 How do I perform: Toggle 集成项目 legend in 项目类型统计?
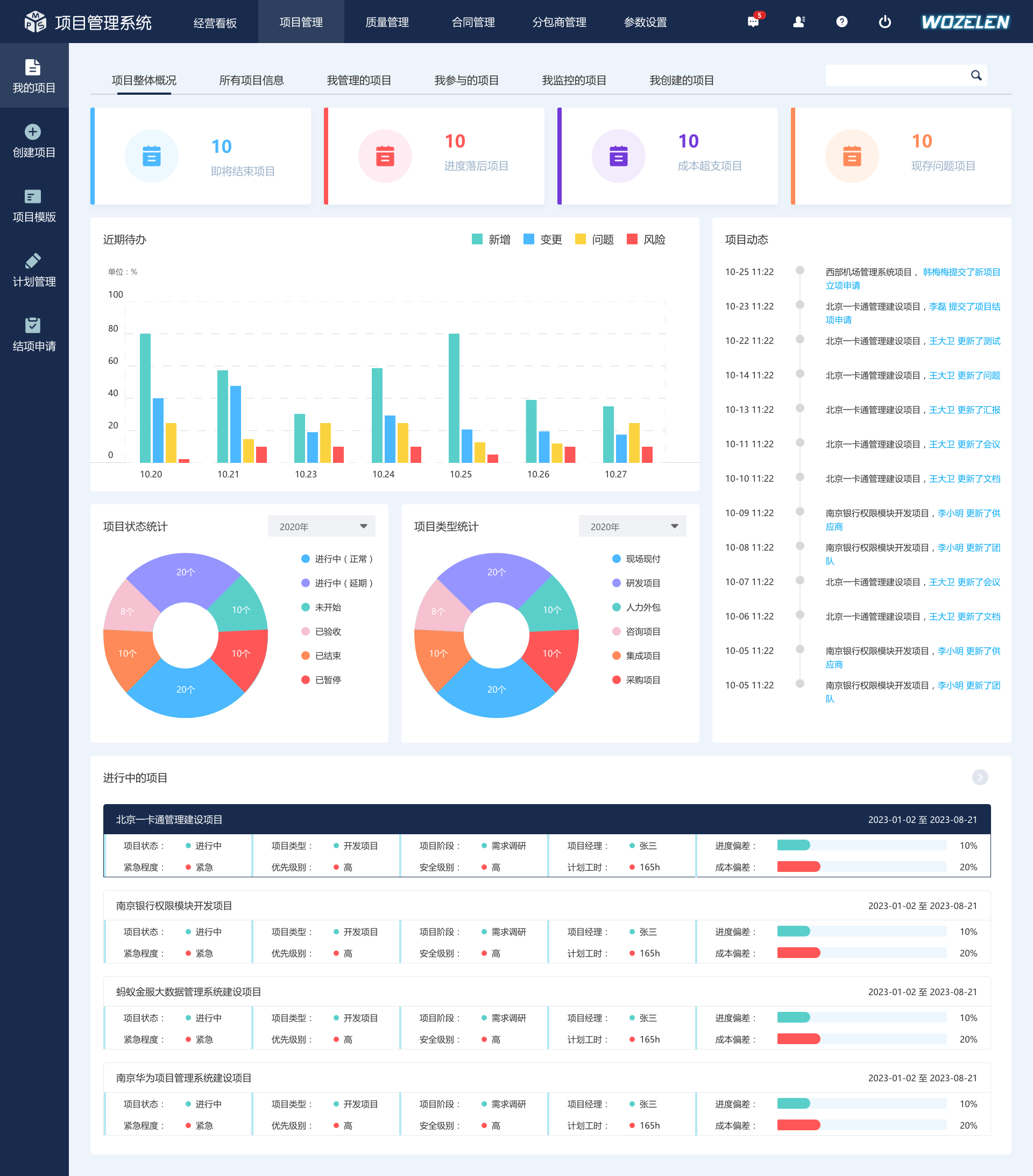click(x=636, y=656)
